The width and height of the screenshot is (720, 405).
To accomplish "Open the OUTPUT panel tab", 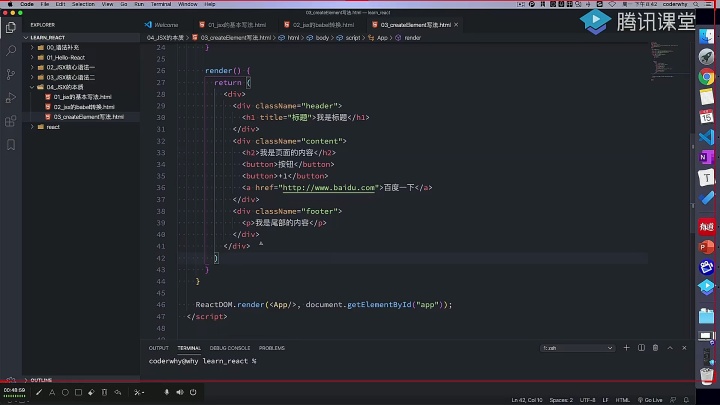I will pyautogui.click(x=158, y=348).
